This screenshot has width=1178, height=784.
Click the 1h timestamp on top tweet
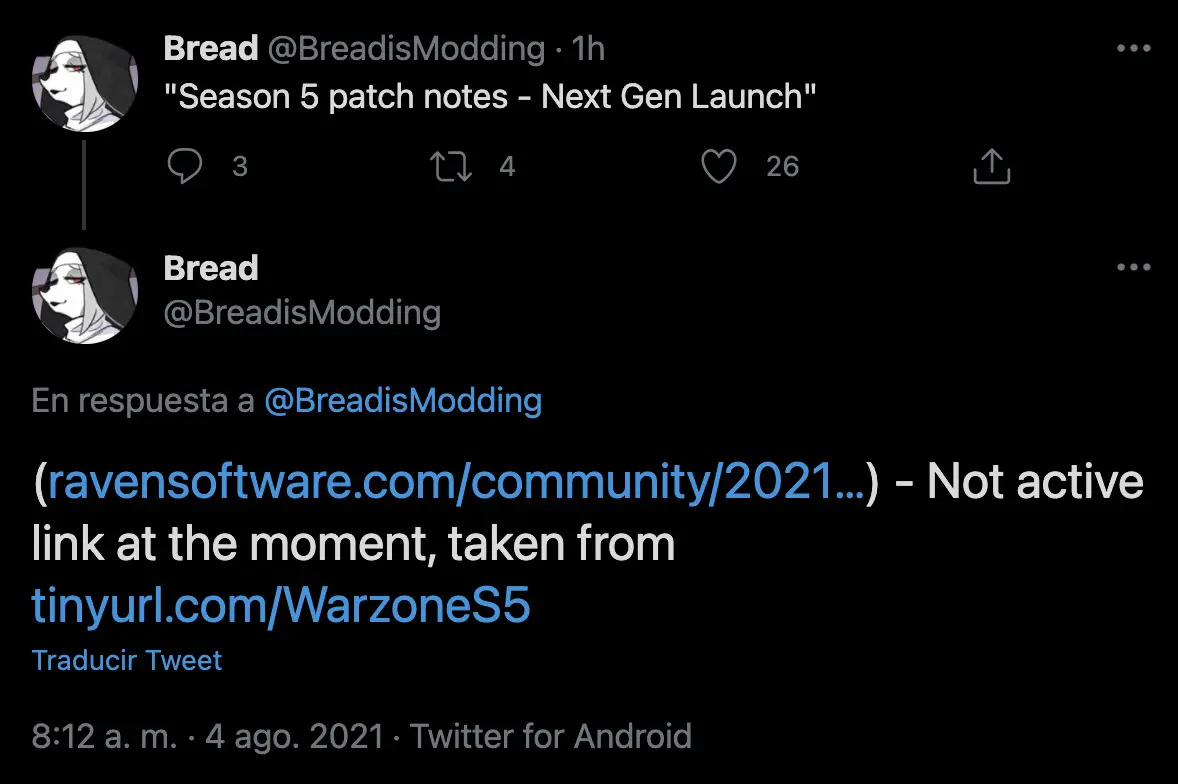coord(588,49)
